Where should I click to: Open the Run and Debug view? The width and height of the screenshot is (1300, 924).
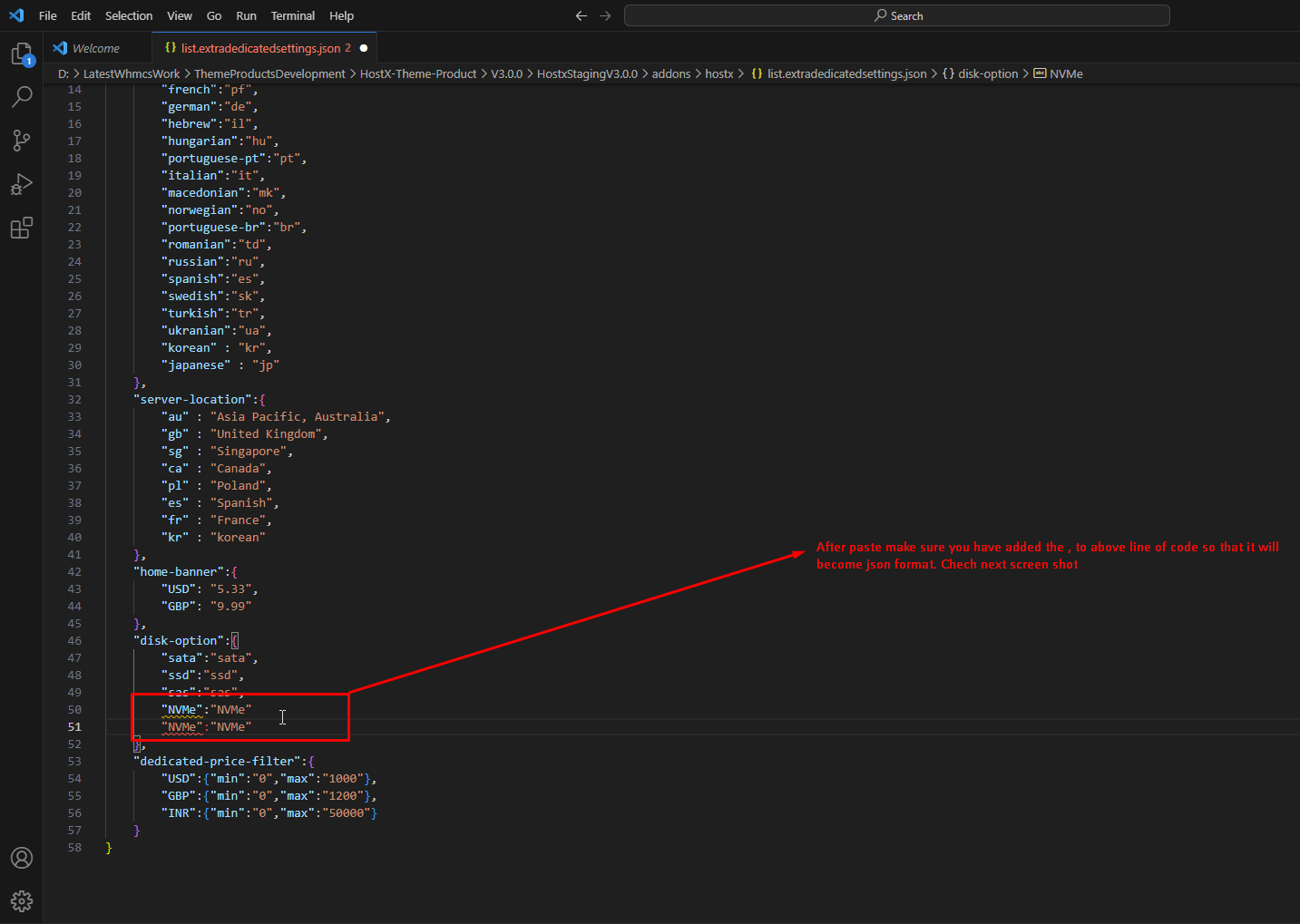click(22, 184)
